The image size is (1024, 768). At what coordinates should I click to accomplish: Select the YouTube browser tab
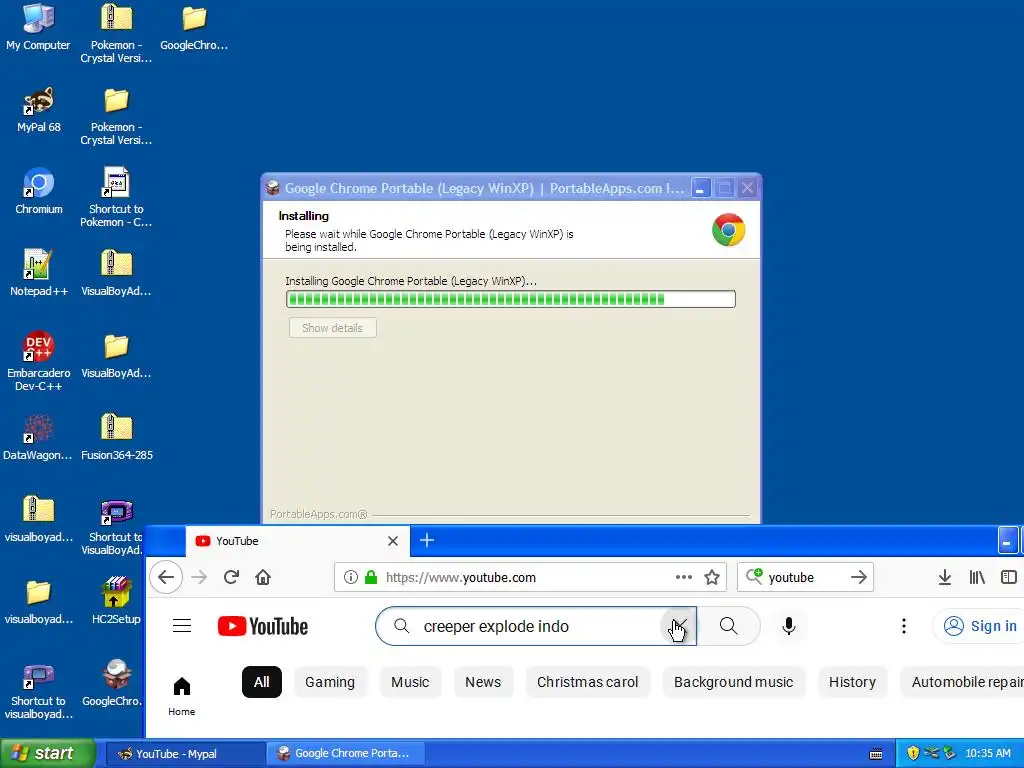(297, 541)
